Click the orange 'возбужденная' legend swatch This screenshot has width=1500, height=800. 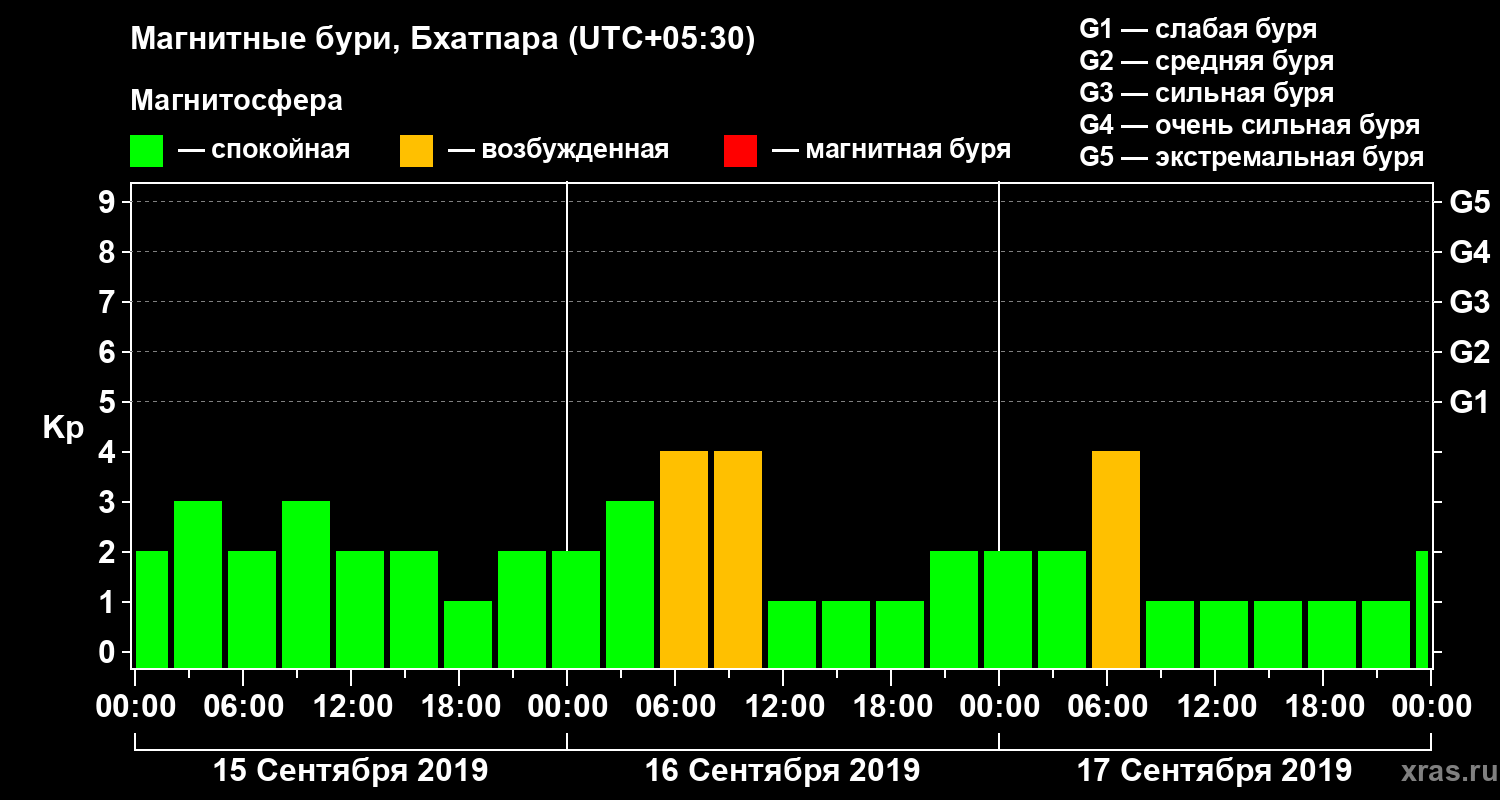pos(416,151)
